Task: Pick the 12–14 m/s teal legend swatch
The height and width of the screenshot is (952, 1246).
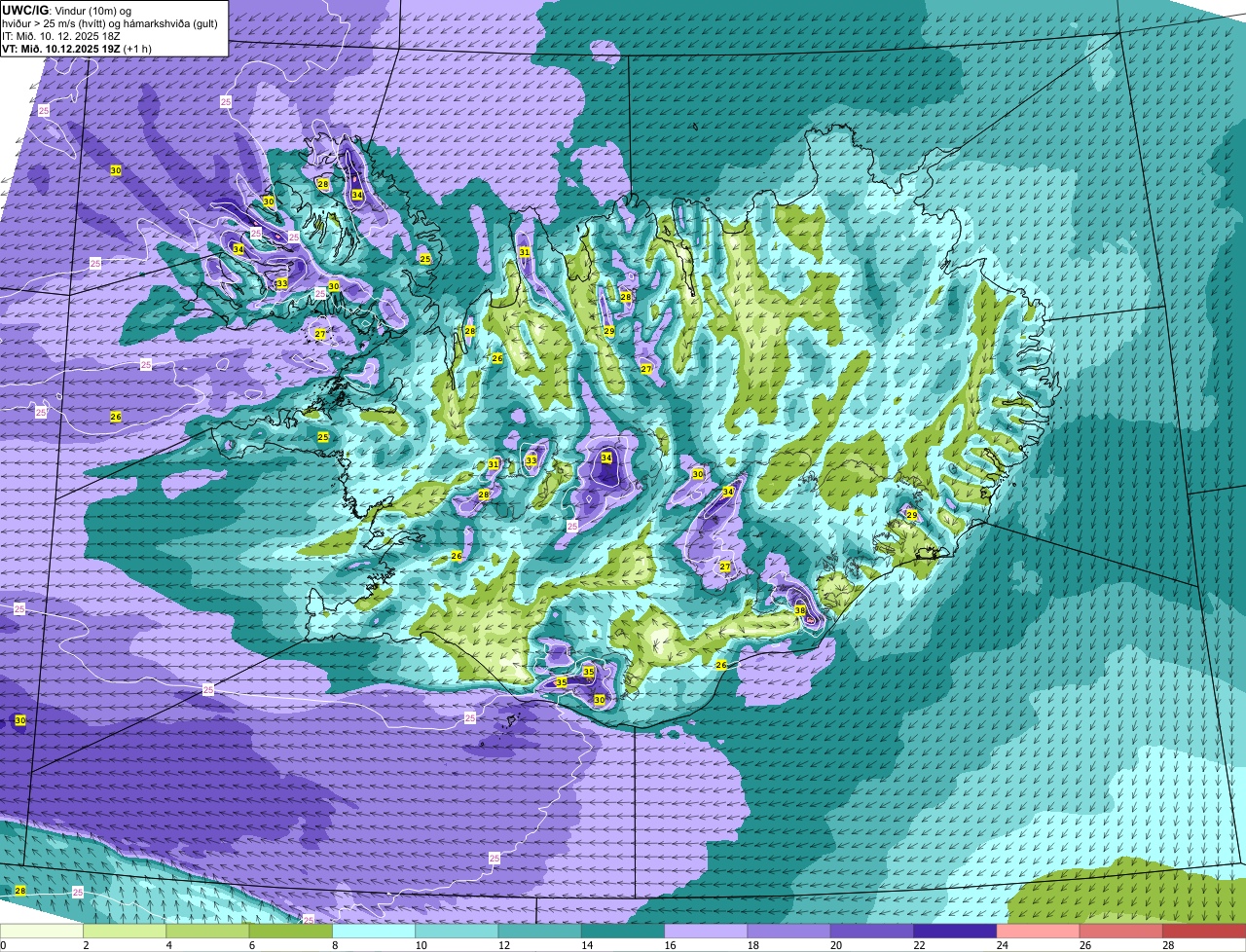Action: click(542, 931)
